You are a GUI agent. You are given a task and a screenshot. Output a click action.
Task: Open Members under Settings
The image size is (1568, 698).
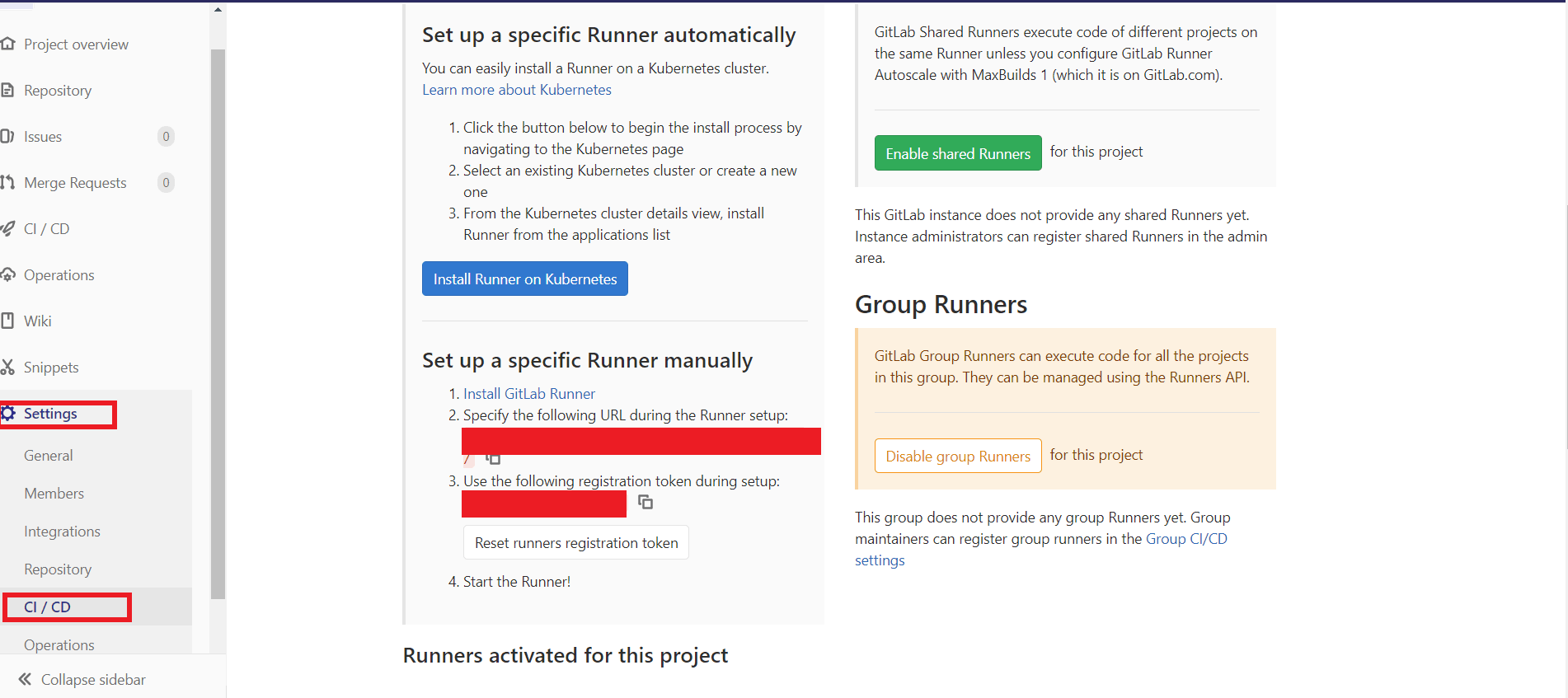point(54,494)
